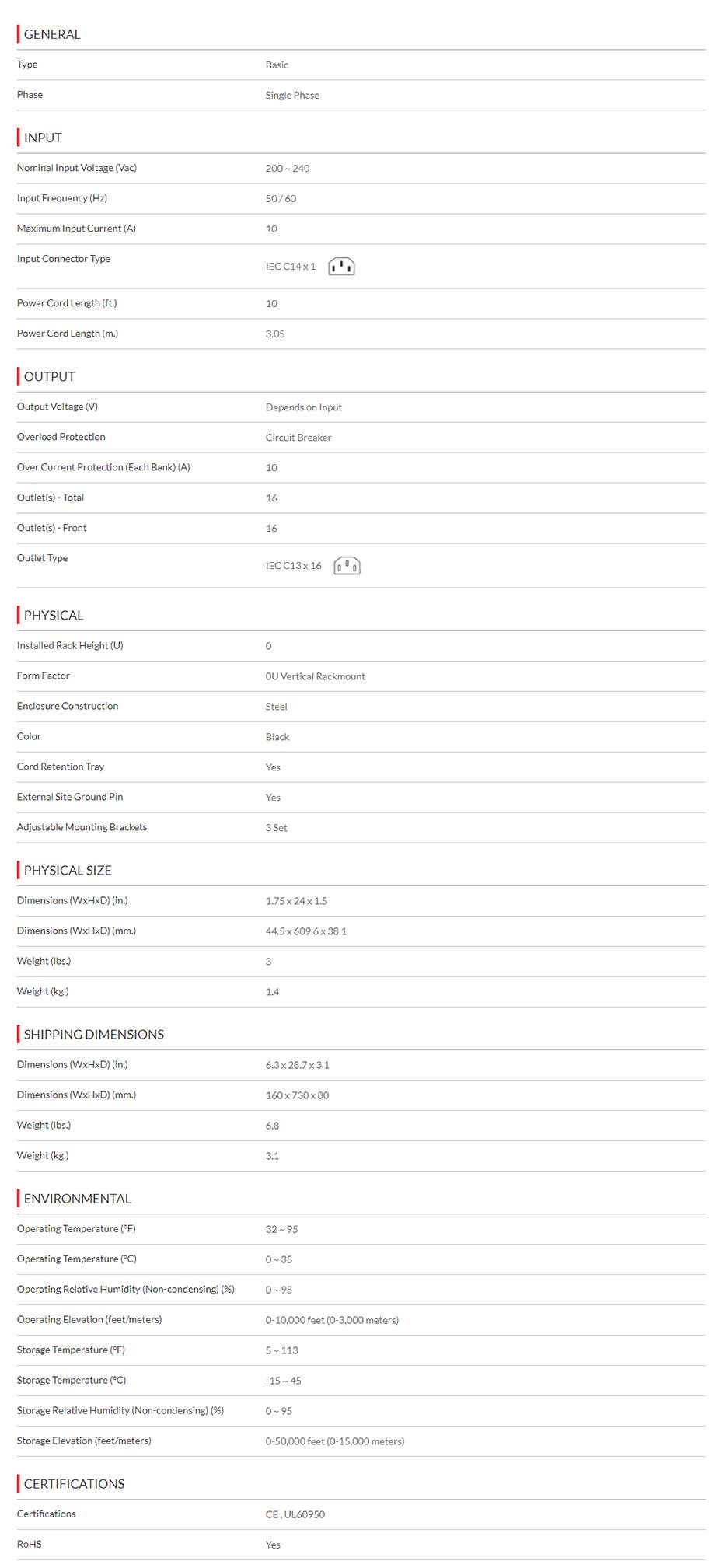Click the 'Nominal Input Voltage (Vac)' label
Screen dimensions: 719x1568
[x=77, y=168]
